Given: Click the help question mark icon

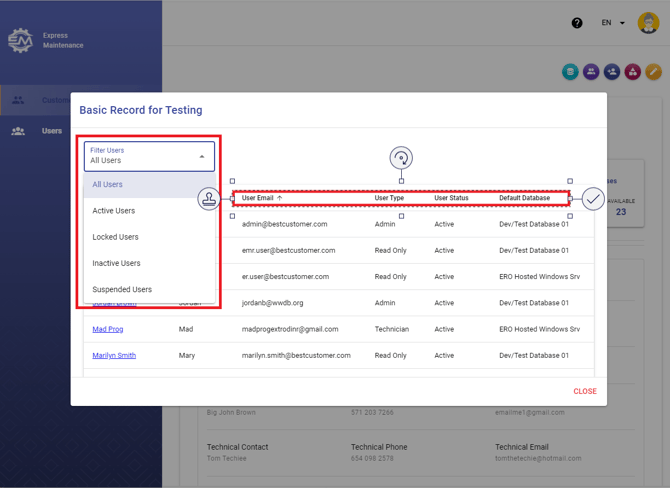Looking at the screenshot, I should point(577,23).
